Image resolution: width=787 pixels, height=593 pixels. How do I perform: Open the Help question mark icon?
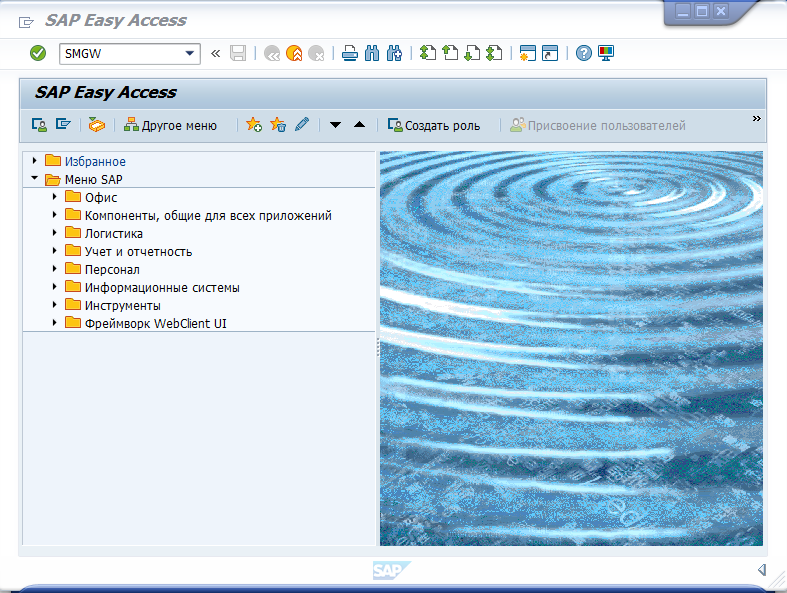point(584,54)
